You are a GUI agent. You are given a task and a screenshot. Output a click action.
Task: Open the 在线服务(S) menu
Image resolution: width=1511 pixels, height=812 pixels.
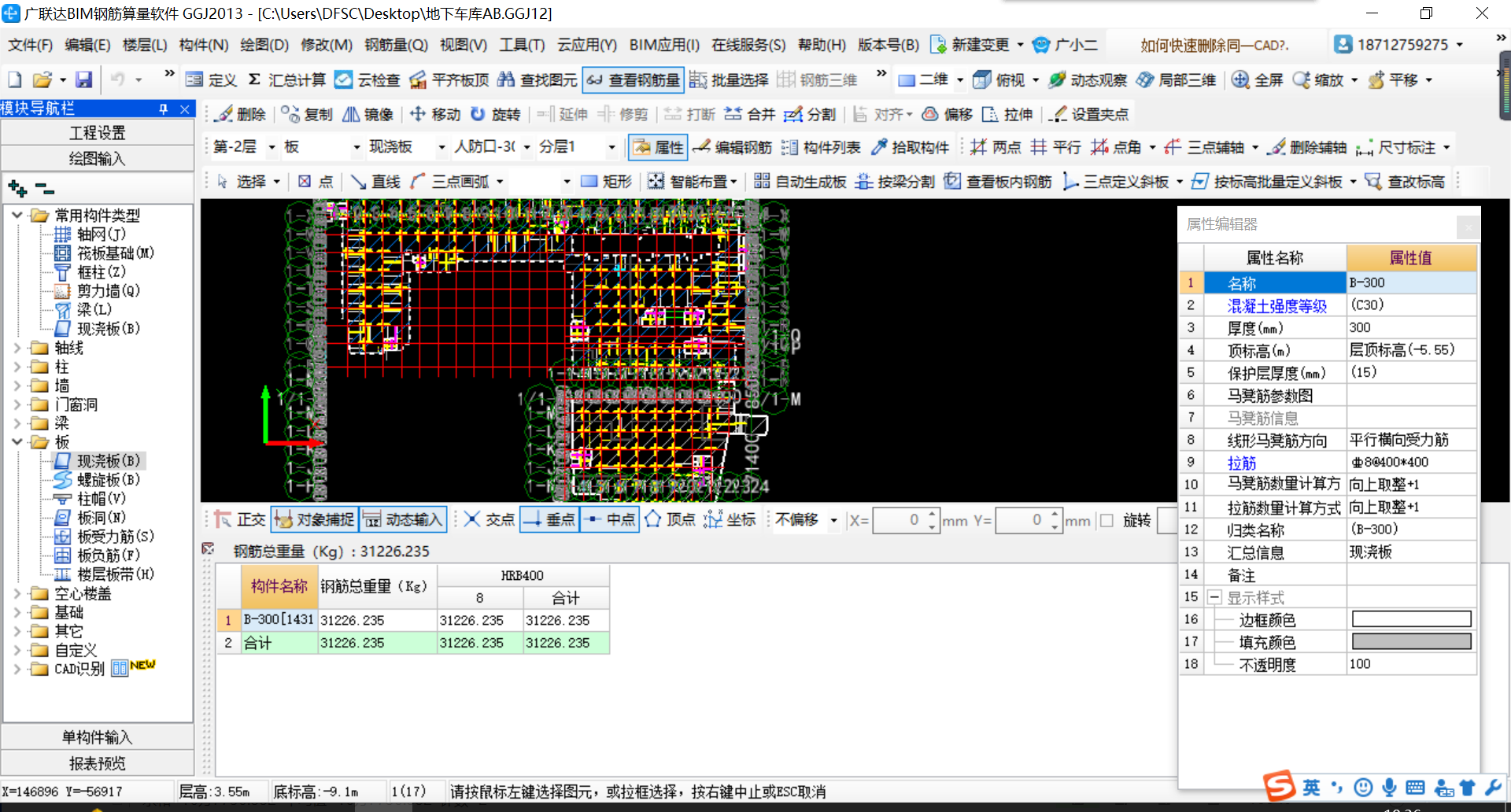point(748,45)
